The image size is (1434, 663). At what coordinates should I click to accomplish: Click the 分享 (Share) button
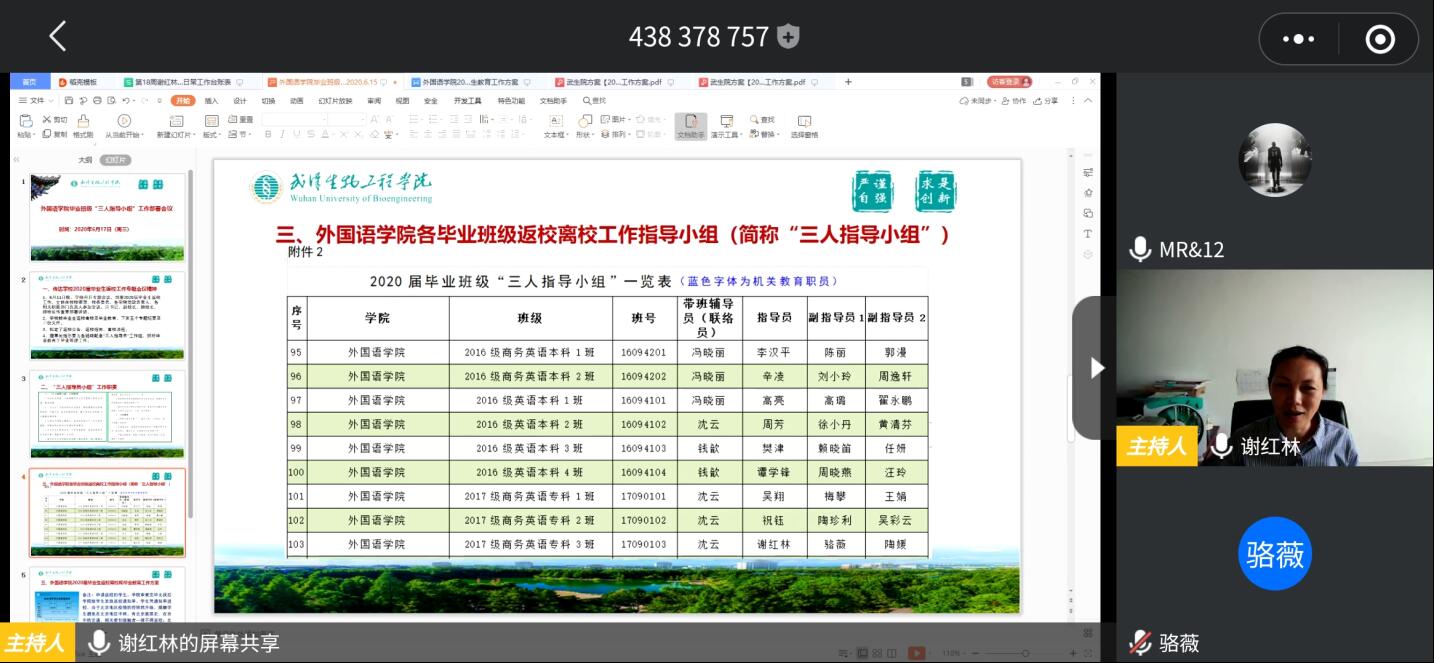coord(1046,101)
